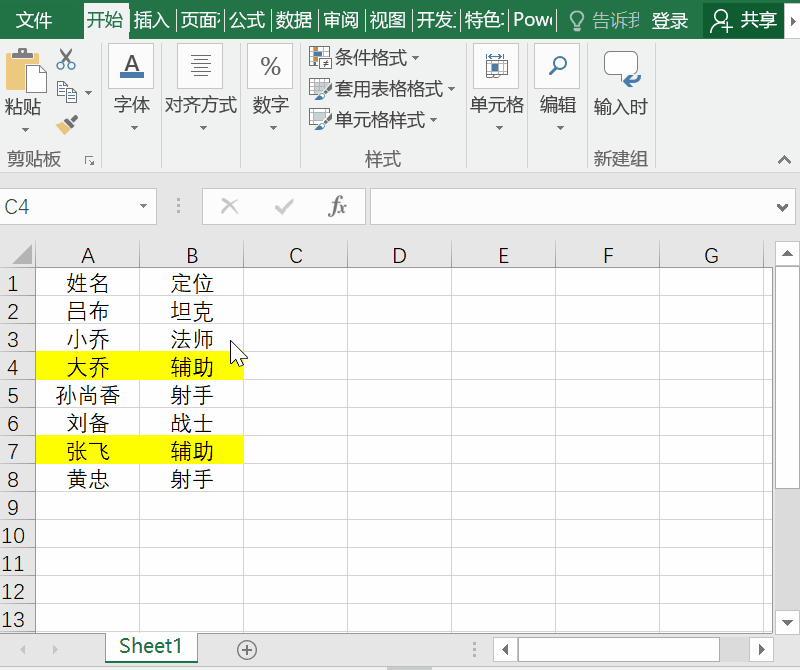Click horizontal scrollbar right arrow
800x670 pixels.
[x=761, y=649]
